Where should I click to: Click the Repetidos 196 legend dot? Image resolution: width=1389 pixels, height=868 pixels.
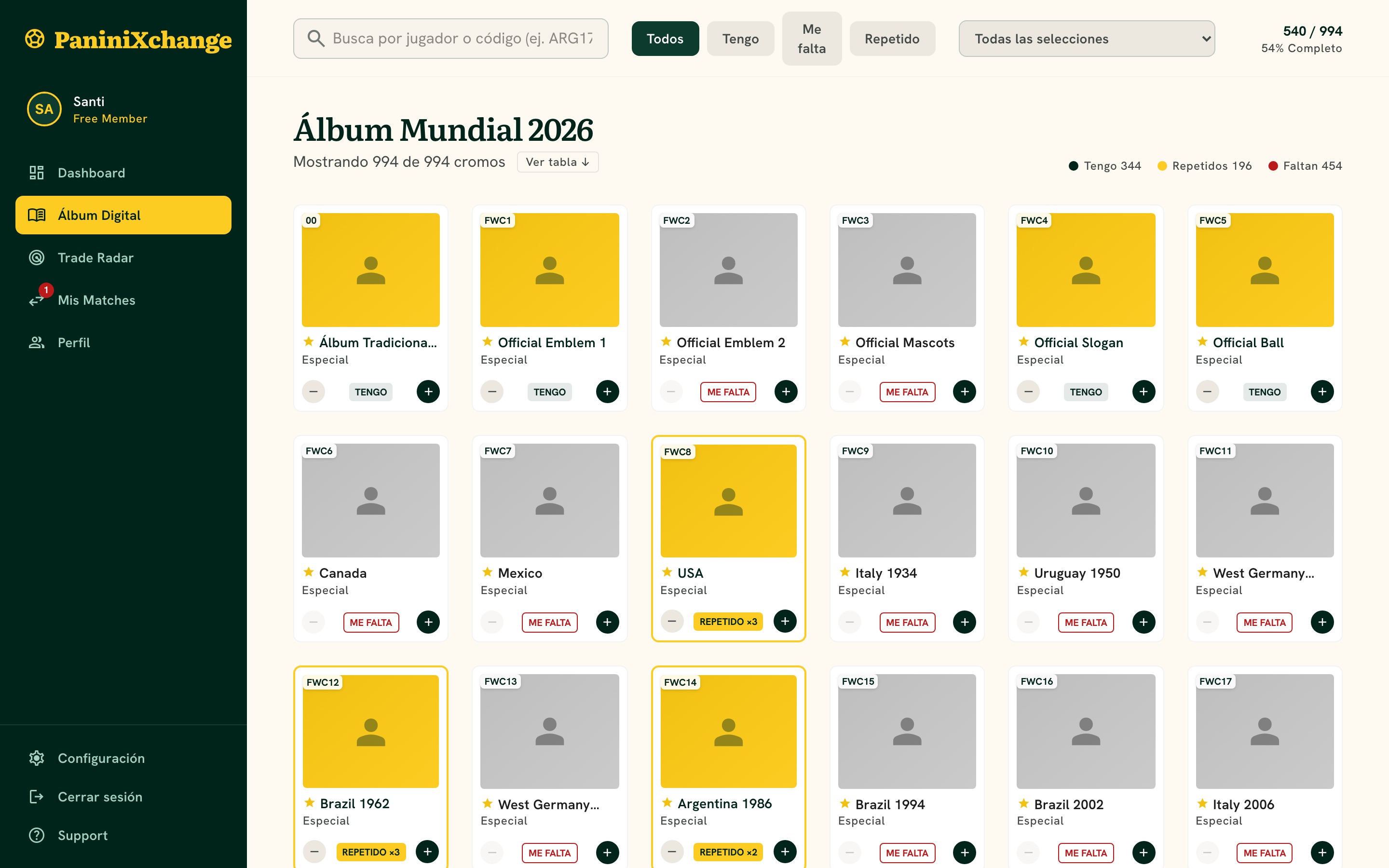click(1162, 166)
